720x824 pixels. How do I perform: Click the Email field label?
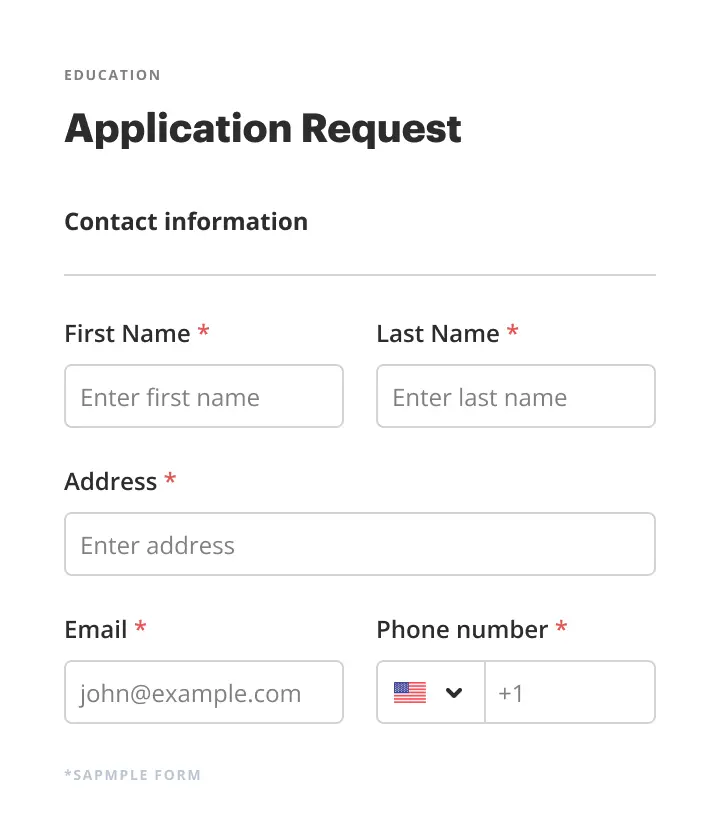(95, 630)
